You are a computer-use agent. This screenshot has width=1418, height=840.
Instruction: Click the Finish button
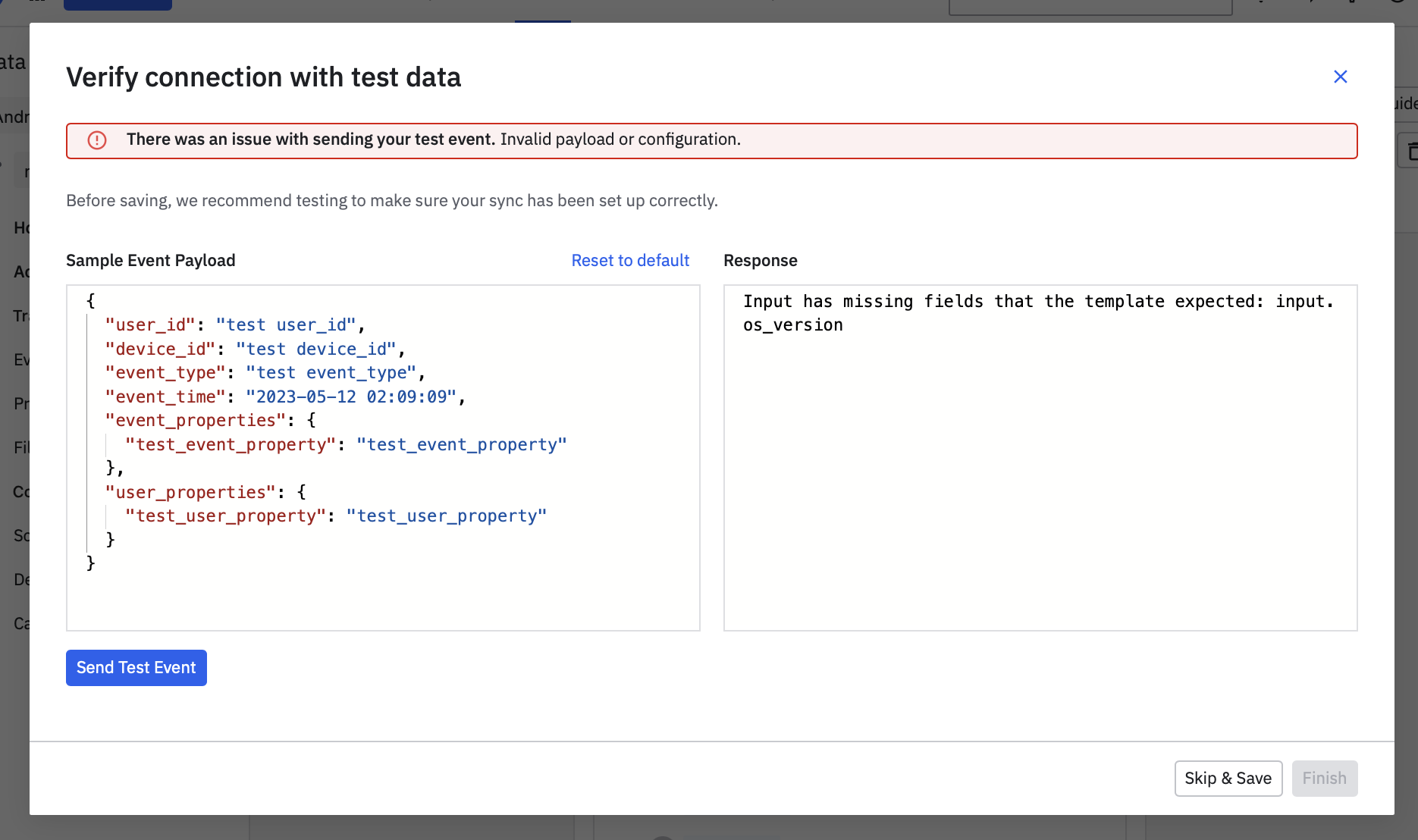click(x=1324, y=779)
